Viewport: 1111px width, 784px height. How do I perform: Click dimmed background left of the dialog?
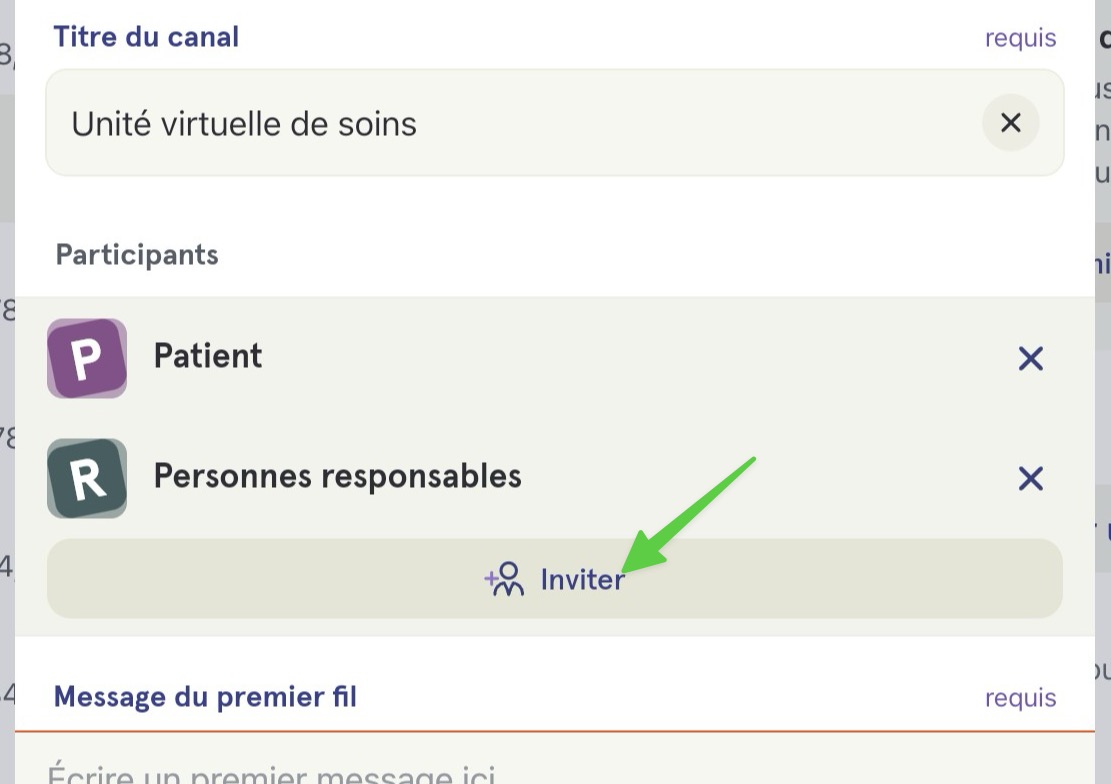coord(7,392)
